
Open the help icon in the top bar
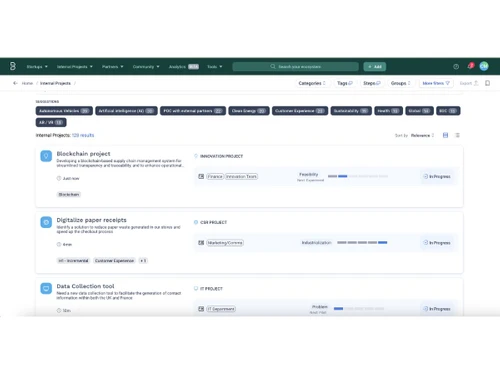pos(456,67)
